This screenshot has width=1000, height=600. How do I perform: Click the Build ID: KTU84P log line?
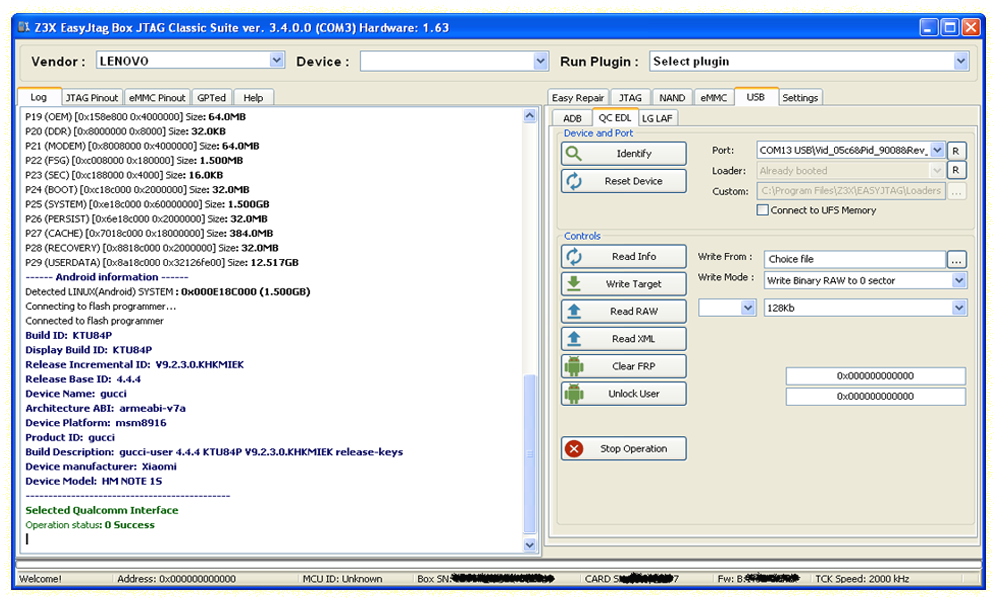tap(69, 335)
